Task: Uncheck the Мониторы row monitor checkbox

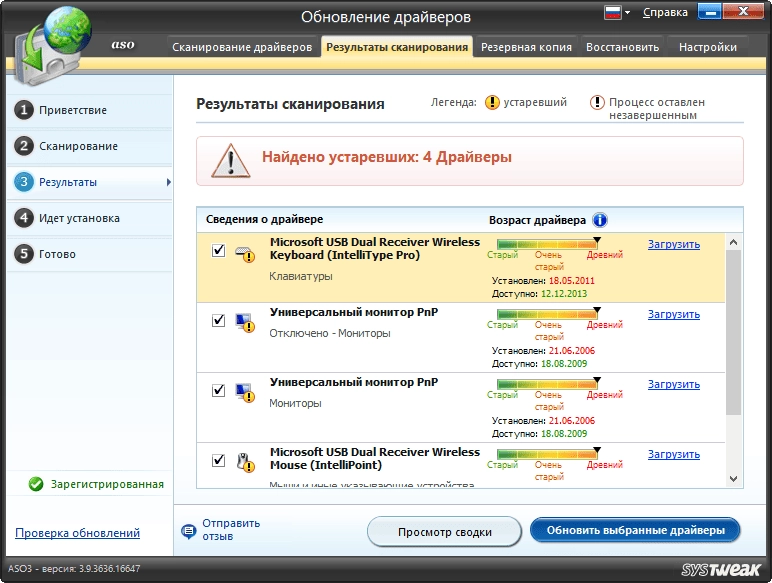Action: click(x=219, y=390)
